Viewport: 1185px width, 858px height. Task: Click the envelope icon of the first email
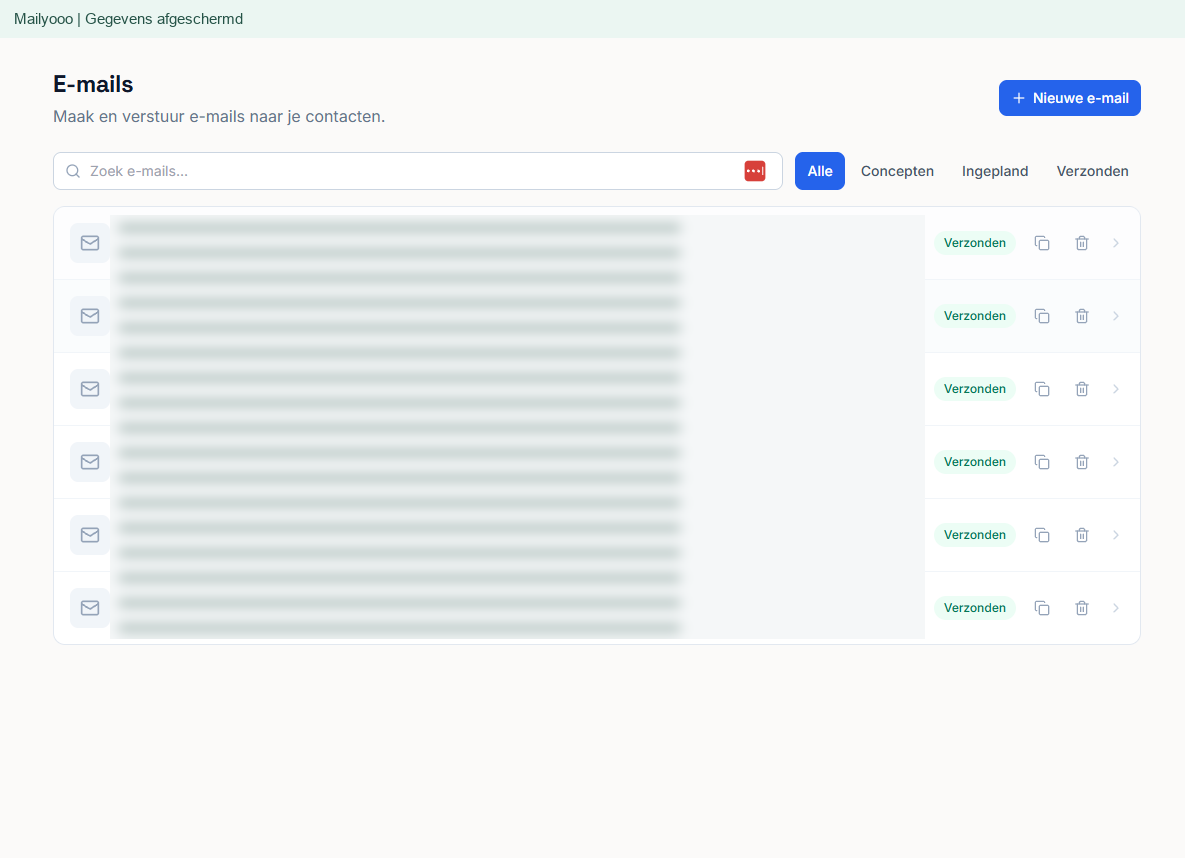(x=90, y=243)
